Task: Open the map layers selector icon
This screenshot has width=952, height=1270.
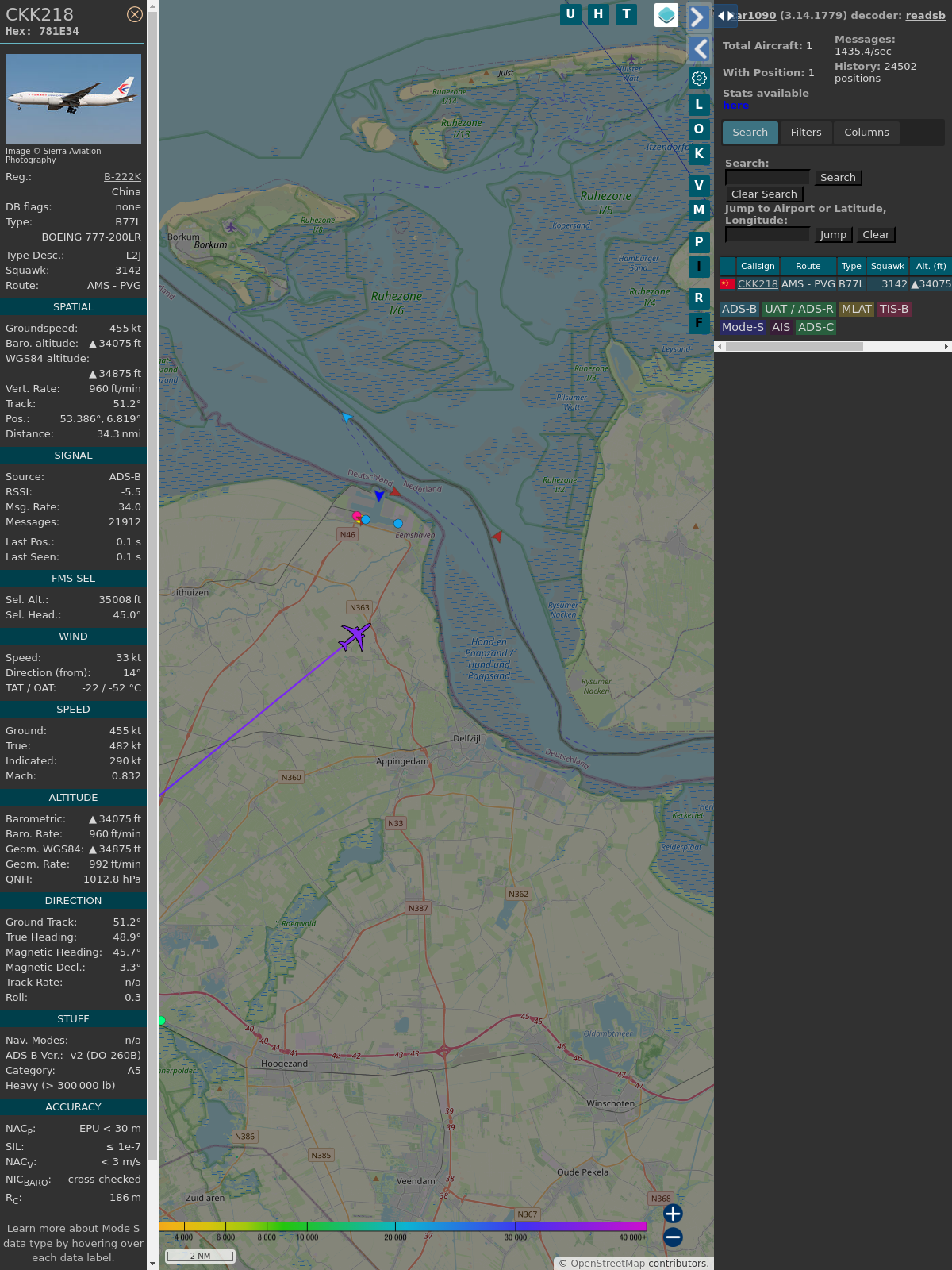Action: pos(666,15)
